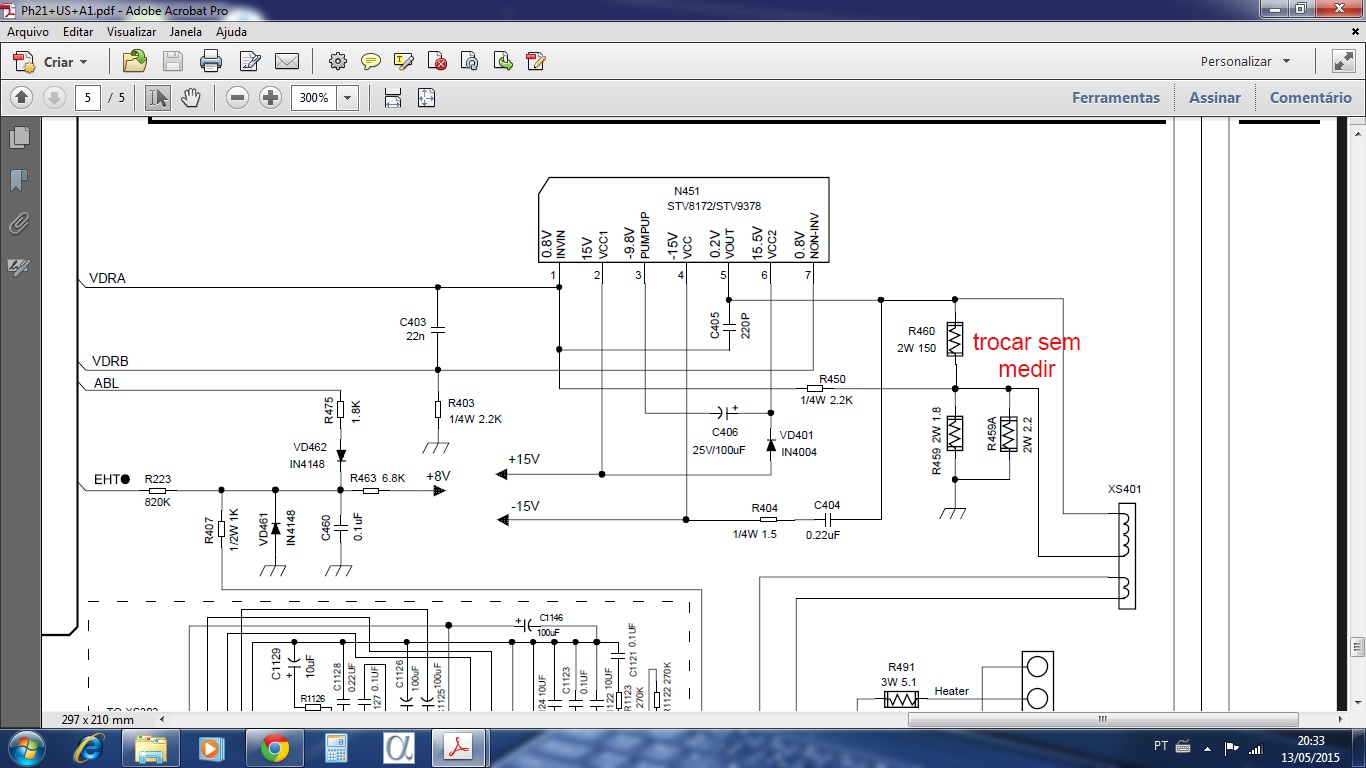Click the extract page icon
The image size is (1366, 768).
tap(503, 61)
